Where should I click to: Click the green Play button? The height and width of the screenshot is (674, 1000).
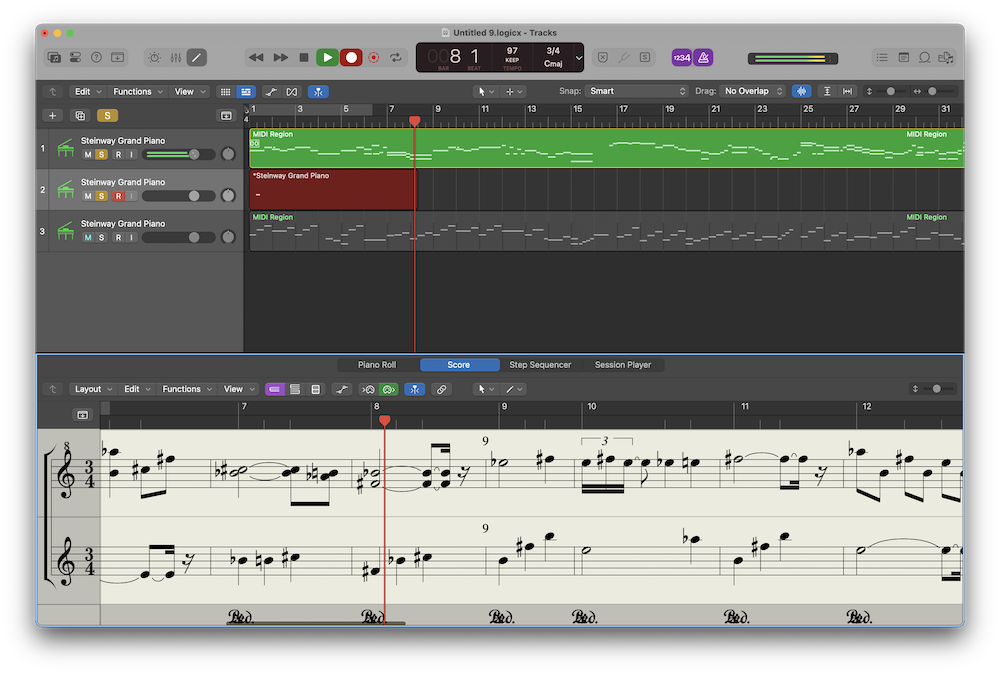tap(327, 58)
